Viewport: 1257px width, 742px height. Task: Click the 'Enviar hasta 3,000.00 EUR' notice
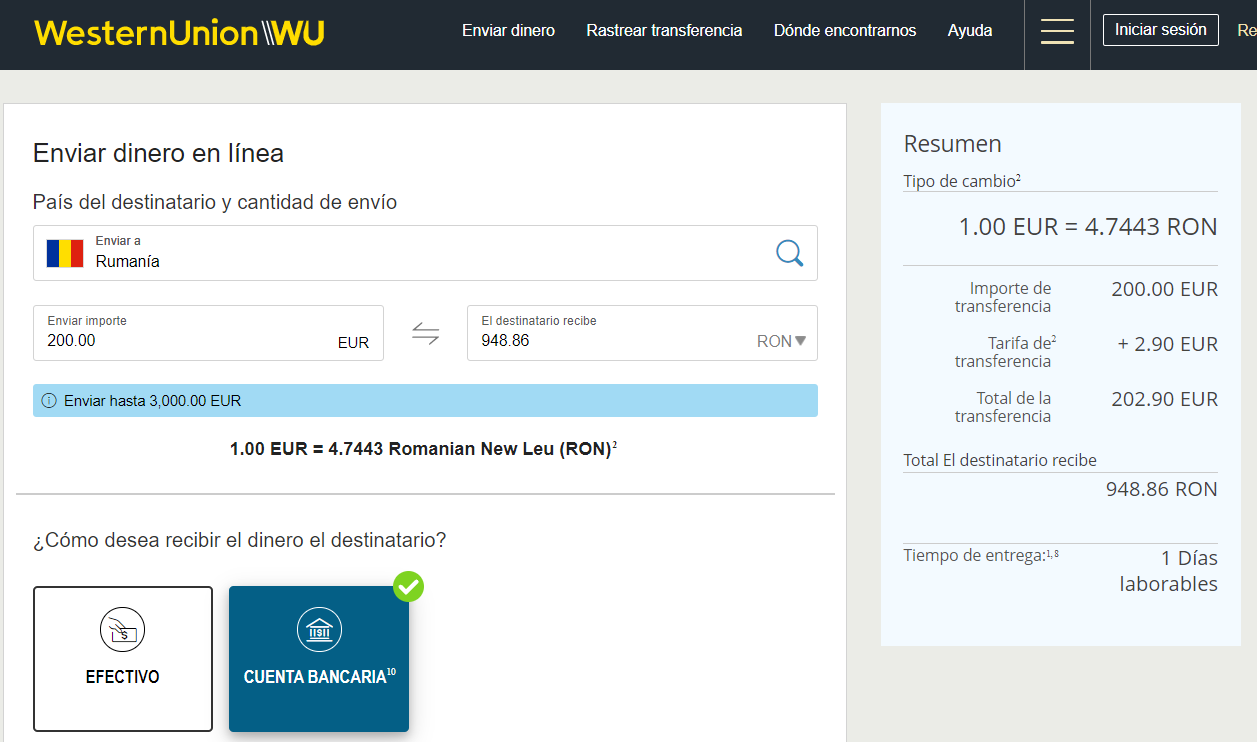[425, 401]
